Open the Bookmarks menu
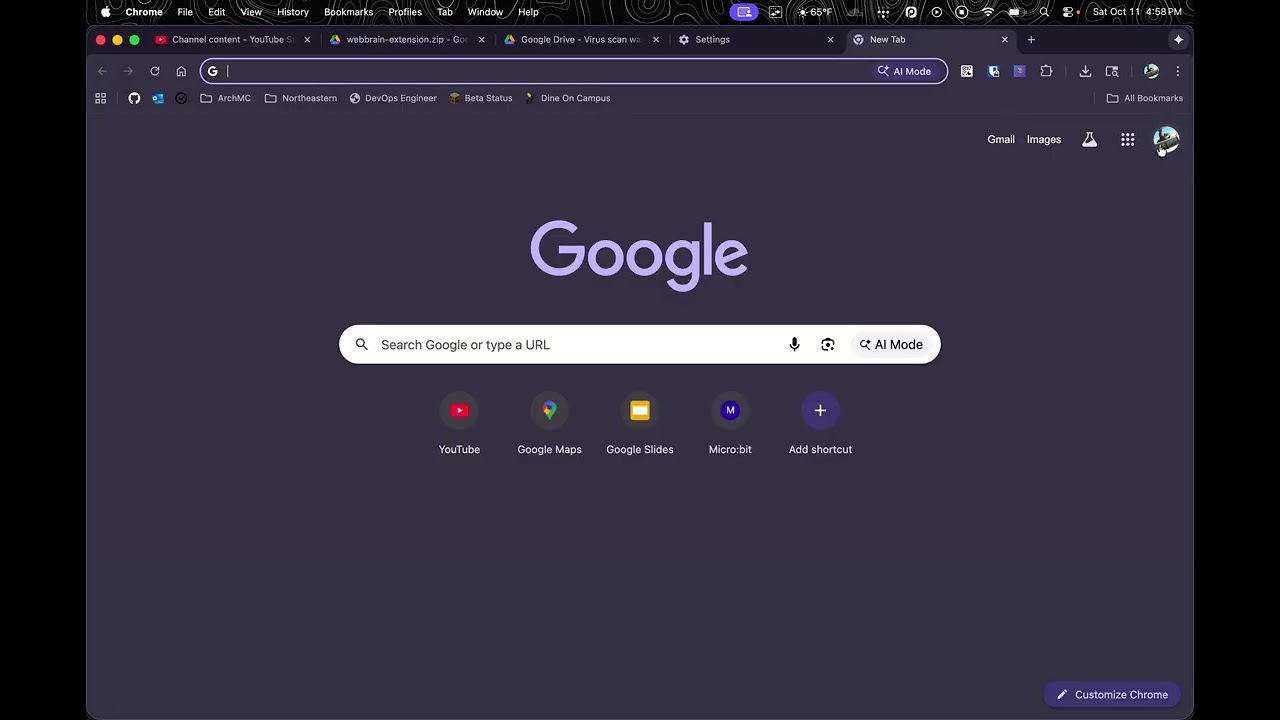1280x720 pixels. pyautogui.click(x=349, y=12)
